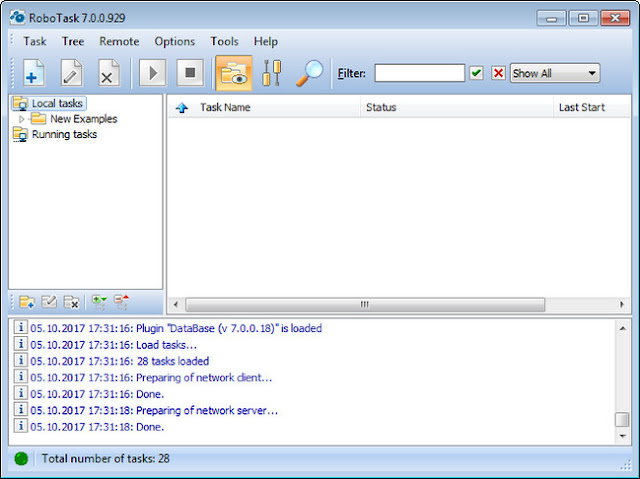
Task: Click the expand tree icon with green arrow
Action: (x=99, y=302)
